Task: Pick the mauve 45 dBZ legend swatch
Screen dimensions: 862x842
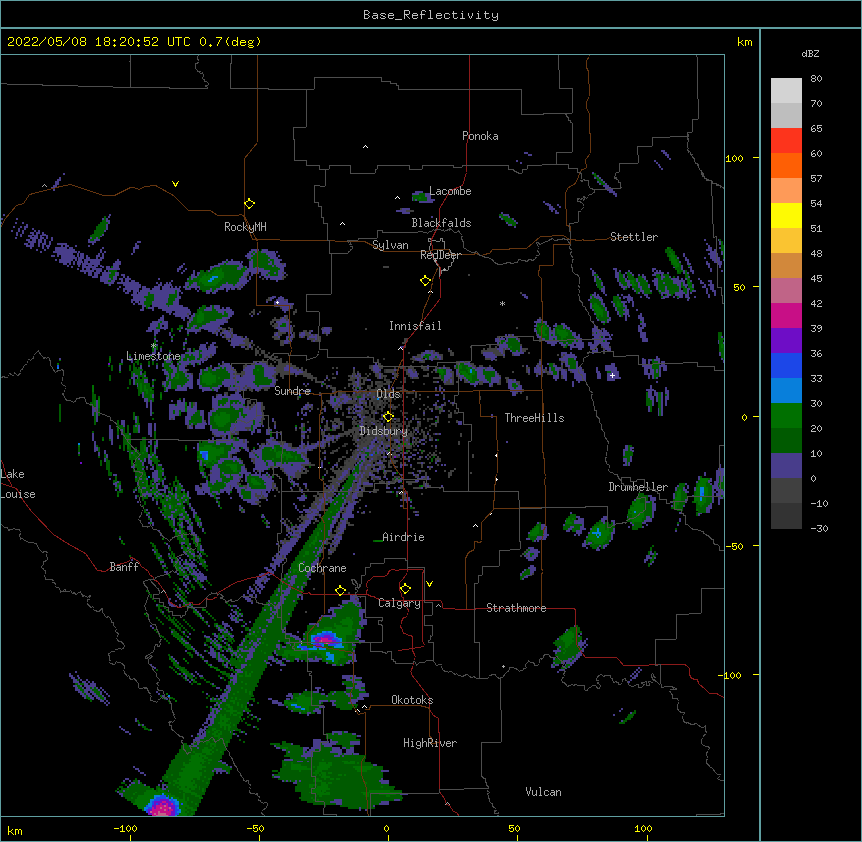Action: 786,291
